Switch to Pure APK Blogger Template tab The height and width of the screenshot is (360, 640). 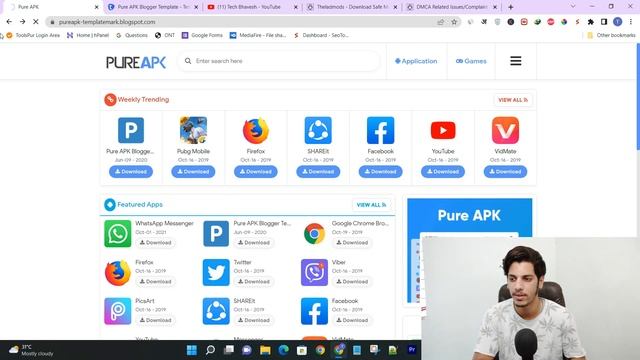tap(153, 7)
